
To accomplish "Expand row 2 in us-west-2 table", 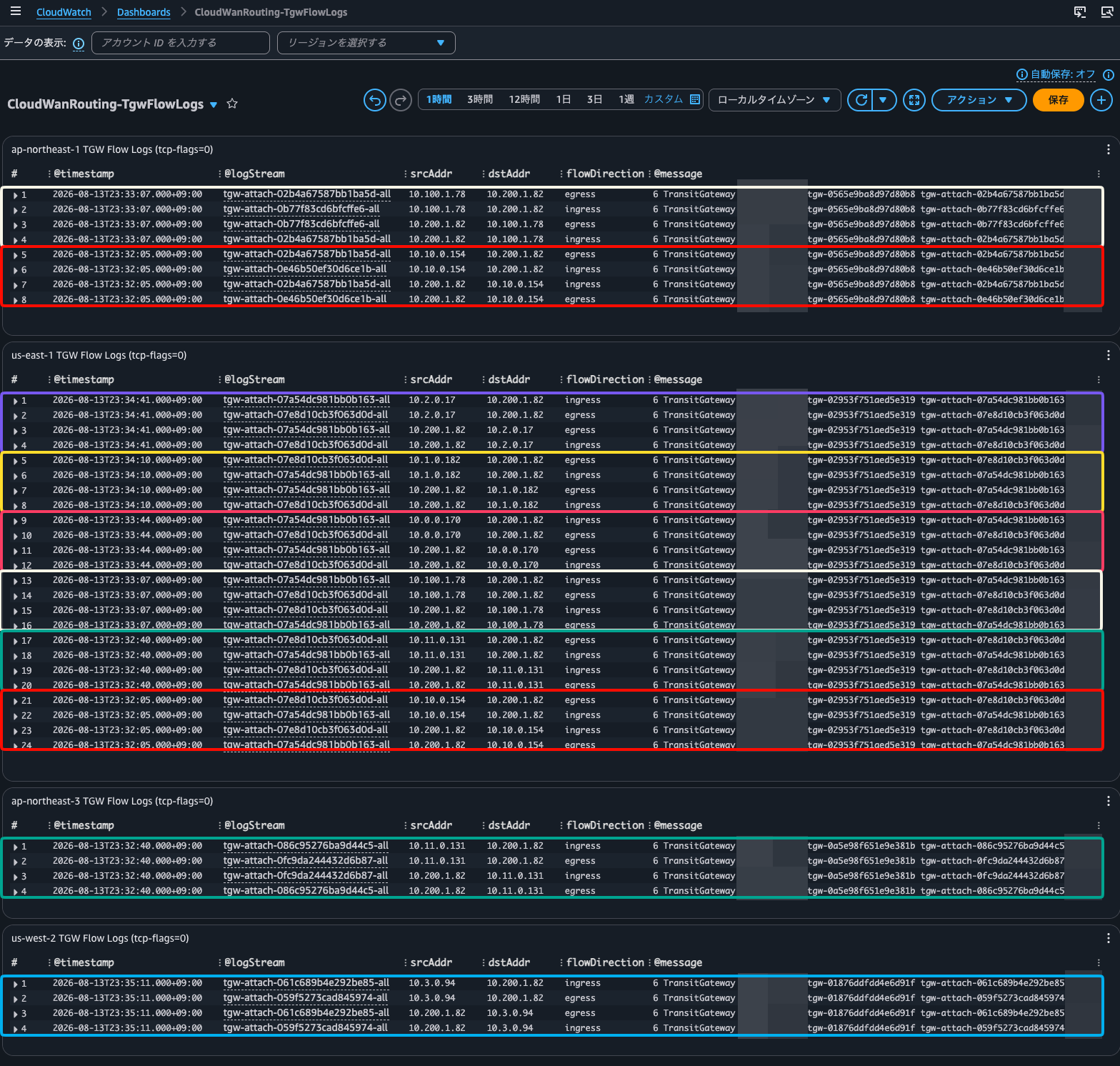I will tap(15, 999).
